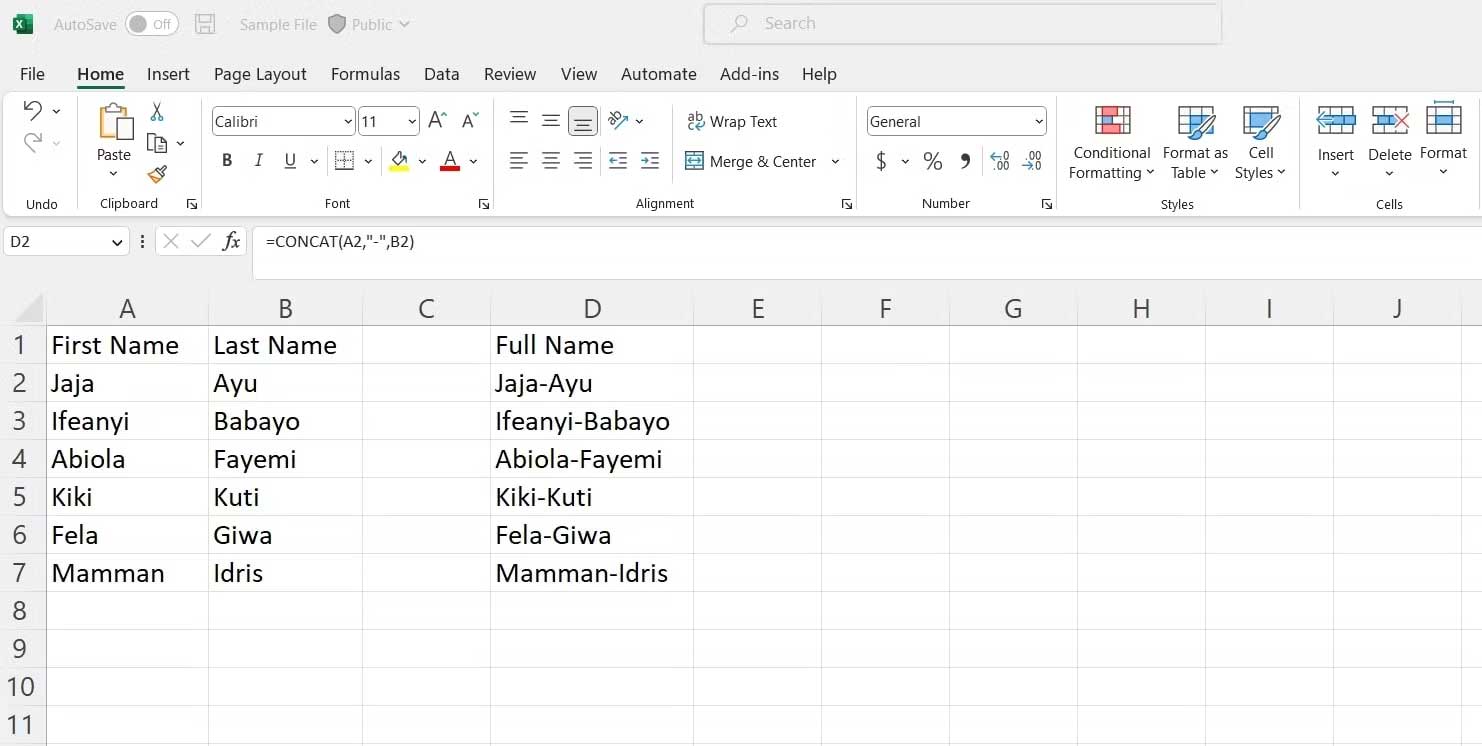Click the Cut scissors icon
1482x746 pixels.
(x=157, y=112)
